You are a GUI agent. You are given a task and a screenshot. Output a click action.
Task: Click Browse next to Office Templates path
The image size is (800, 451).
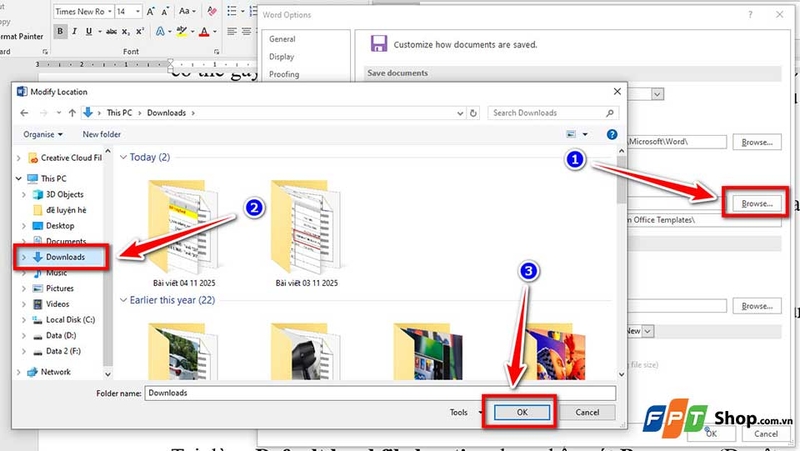[x=757, y=204]
